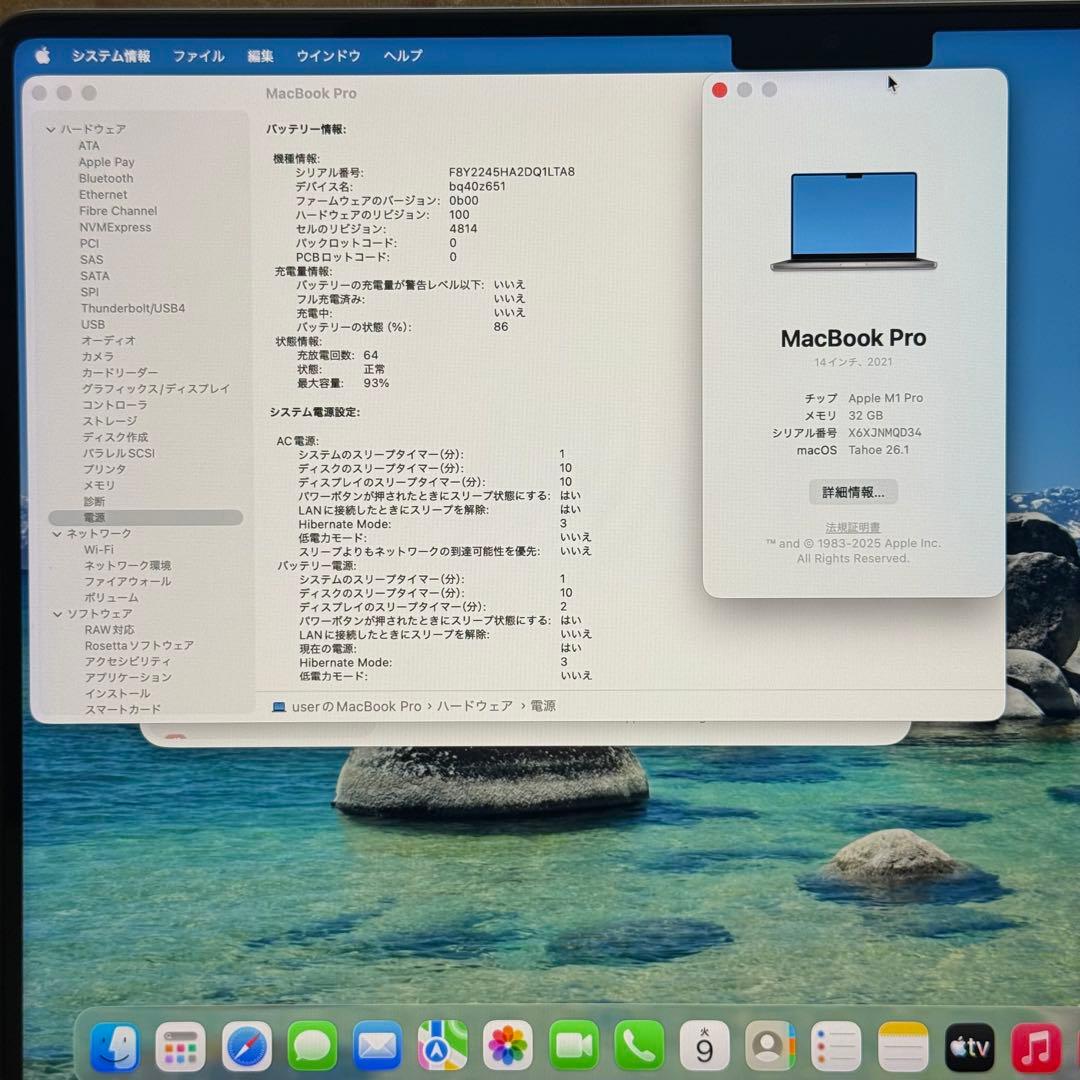Screen dimensions: 1080x1080
Task: Open Notes from the Dock
Action: [902, 1047]
